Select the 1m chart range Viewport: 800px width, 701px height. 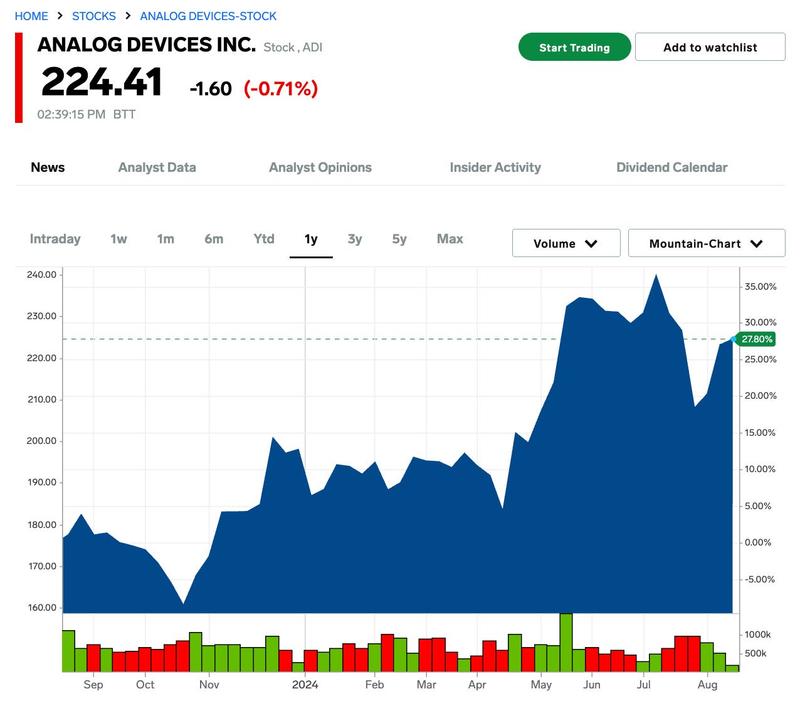pyautogui.click(x=165, y=239)
